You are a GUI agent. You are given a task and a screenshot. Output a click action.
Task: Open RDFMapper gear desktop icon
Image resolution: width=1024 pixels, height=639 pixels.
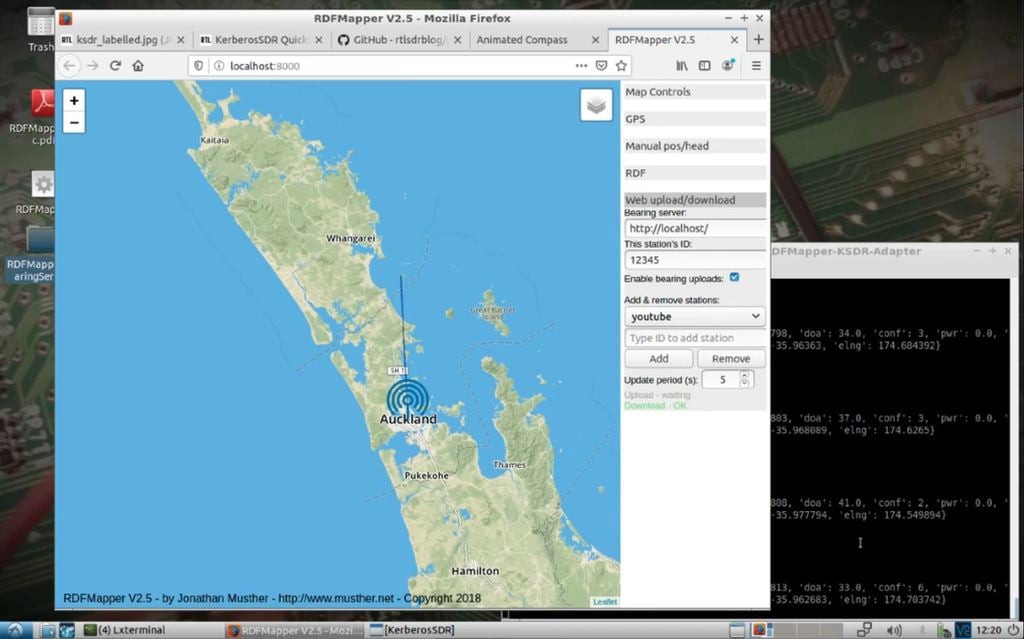(x=43, y=184)
